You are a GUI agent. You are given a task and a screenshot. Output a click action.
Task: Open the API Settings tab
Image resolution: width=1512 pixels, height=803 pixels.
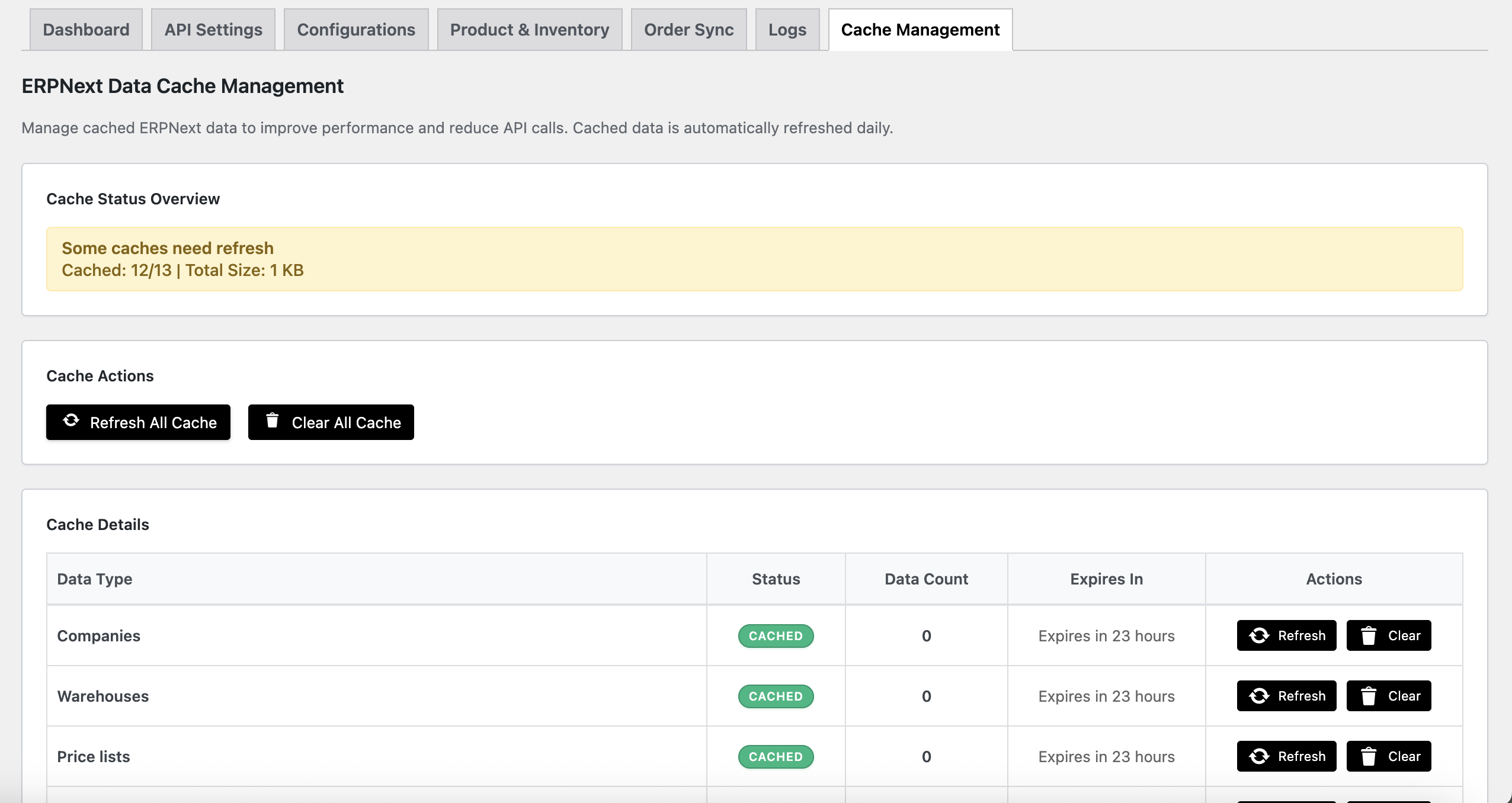(x=213, y=29)
